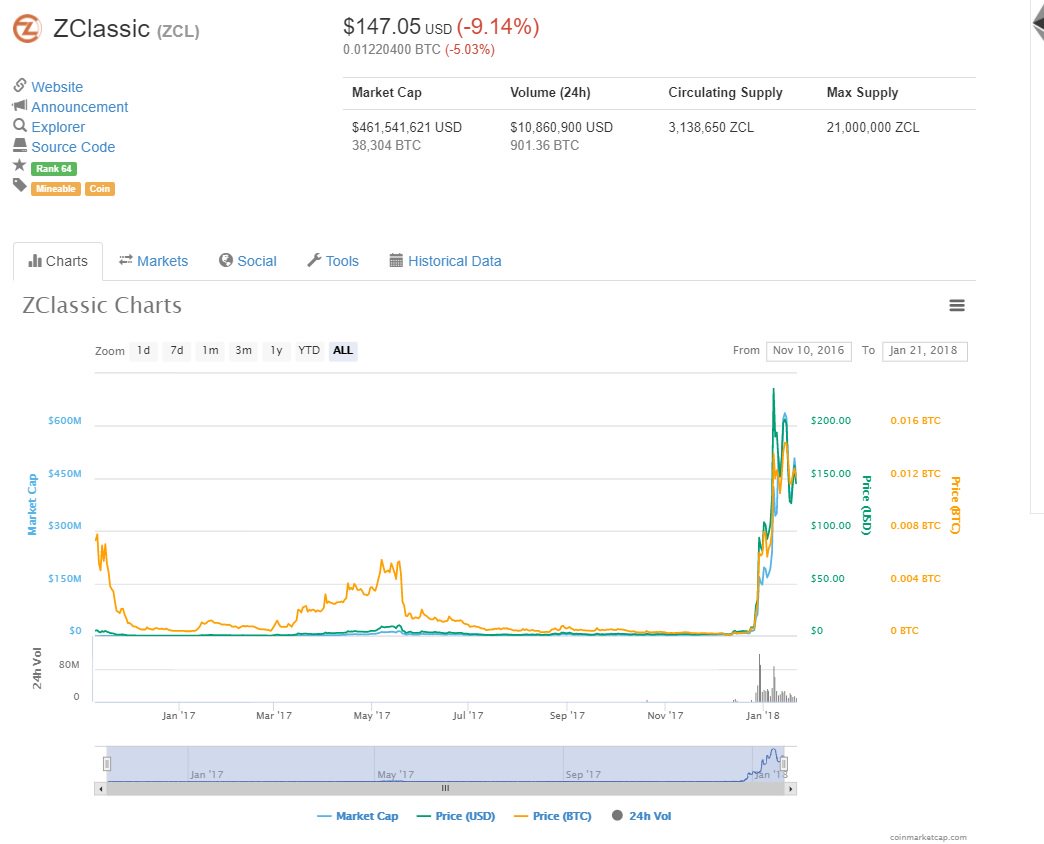Switch to the Historical Data tab
1044x844 pixels.
pos(445,261)
